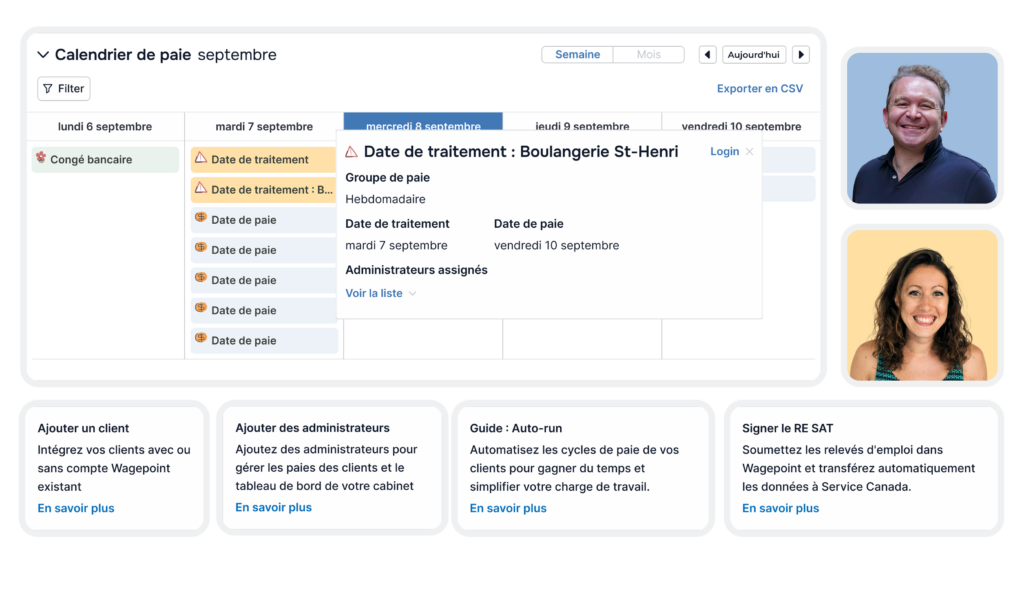The image size is (1024, 591).
Task: Close the Boulangerie St-Henri popup
Action: click(750, 152)
